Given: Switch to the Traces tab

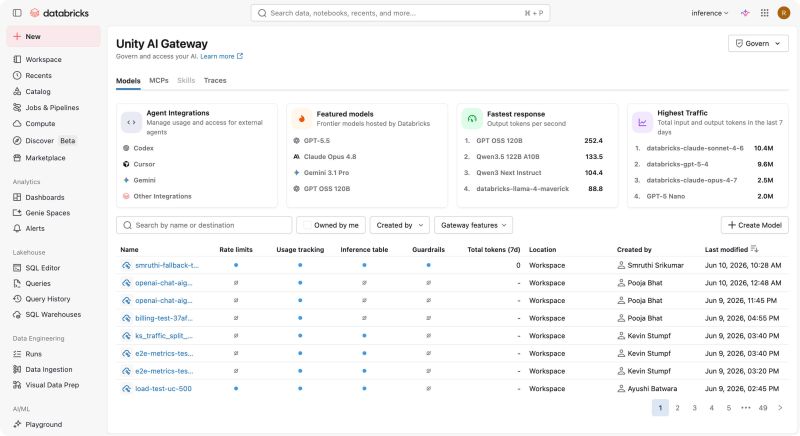Looking at the screenshot, I should 215,81.
